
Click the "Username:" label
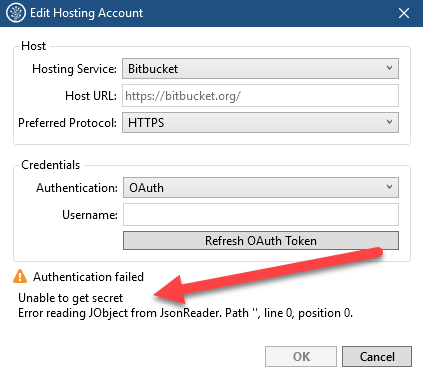pyautogui.click(x=90, y=215)
